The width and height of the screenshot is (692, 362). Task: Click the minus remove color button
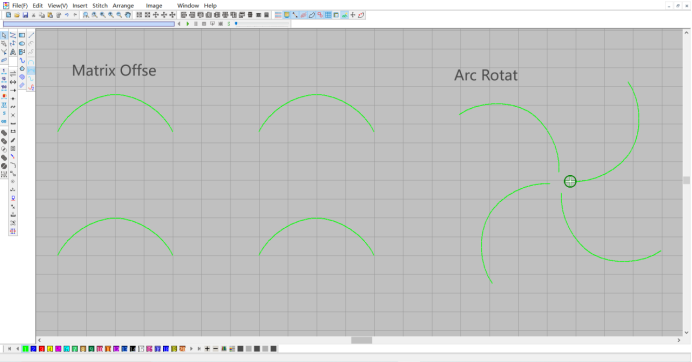click(x=215, y=349)
